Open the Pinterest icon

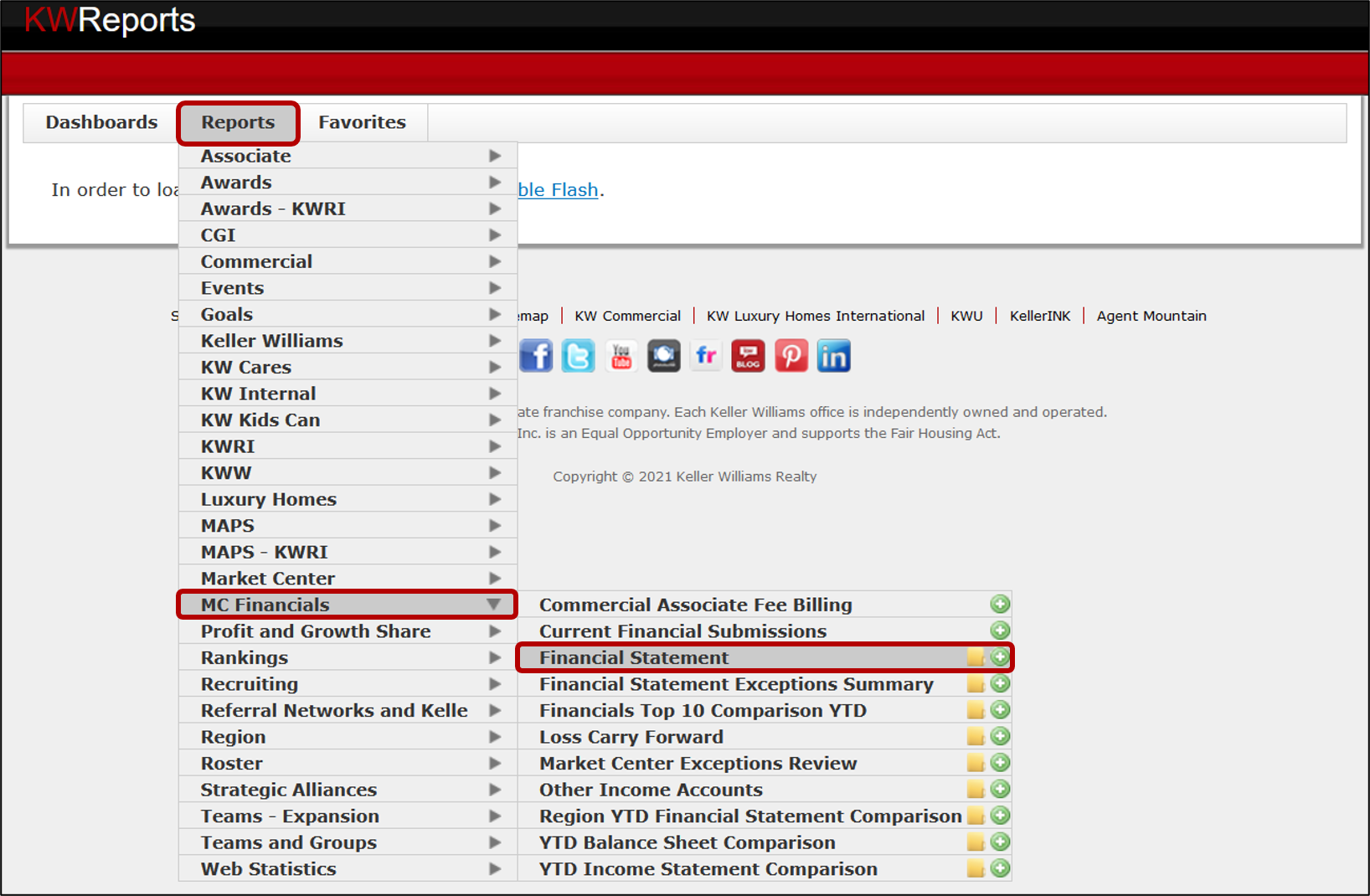[791, 356]
